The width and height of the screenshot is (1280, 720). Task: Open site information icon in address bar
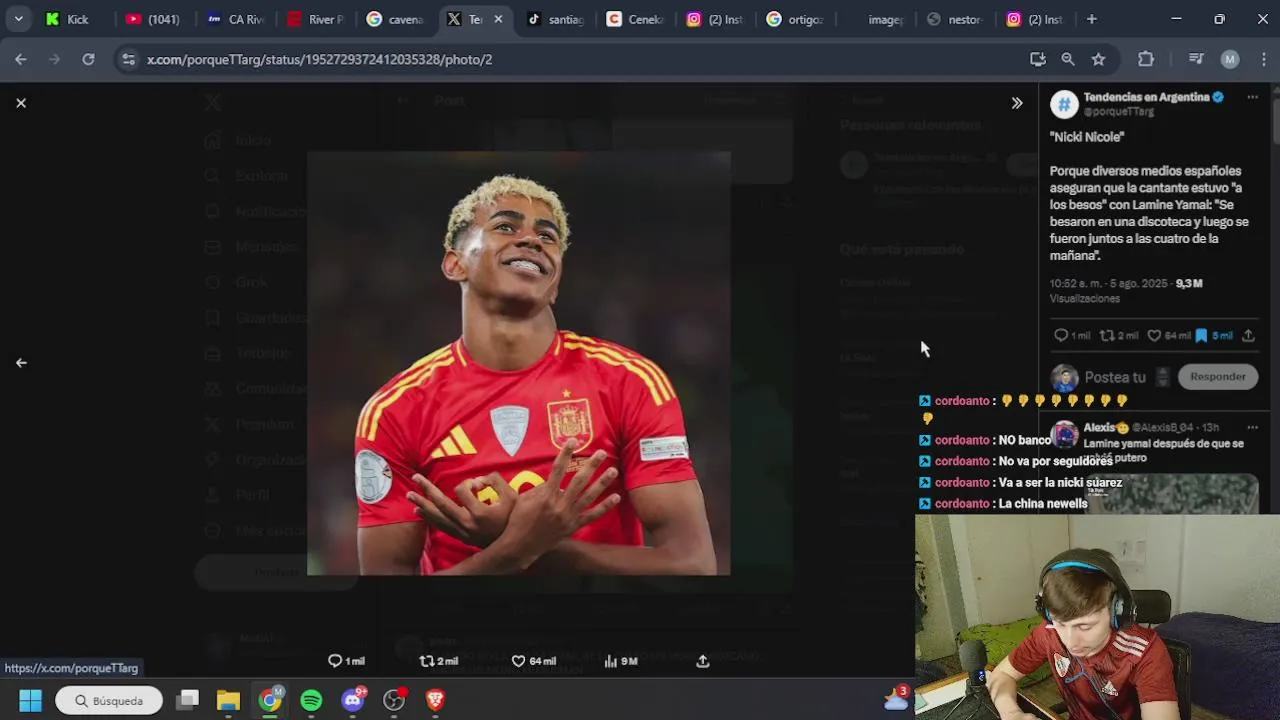pyautogui.click(x=128, y=60)
